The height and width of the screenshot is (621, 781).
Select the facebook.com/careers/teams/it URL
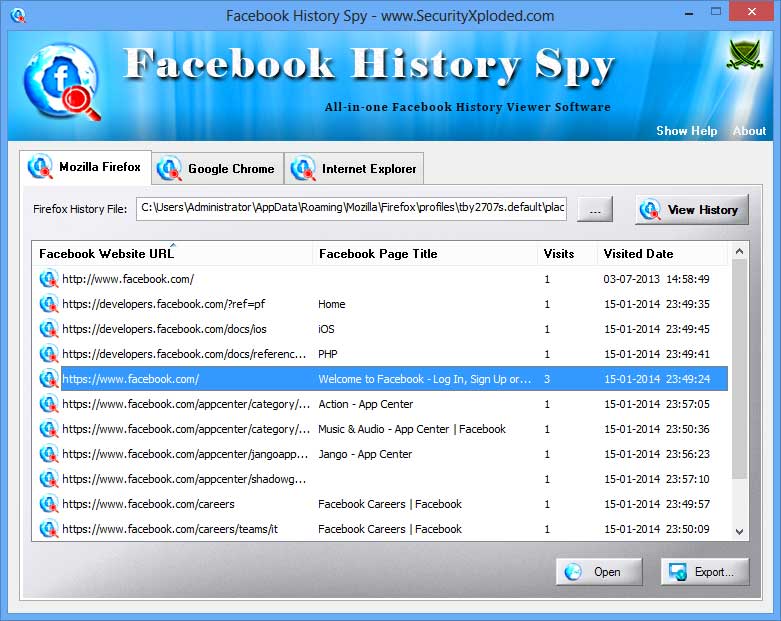[170, 529]
